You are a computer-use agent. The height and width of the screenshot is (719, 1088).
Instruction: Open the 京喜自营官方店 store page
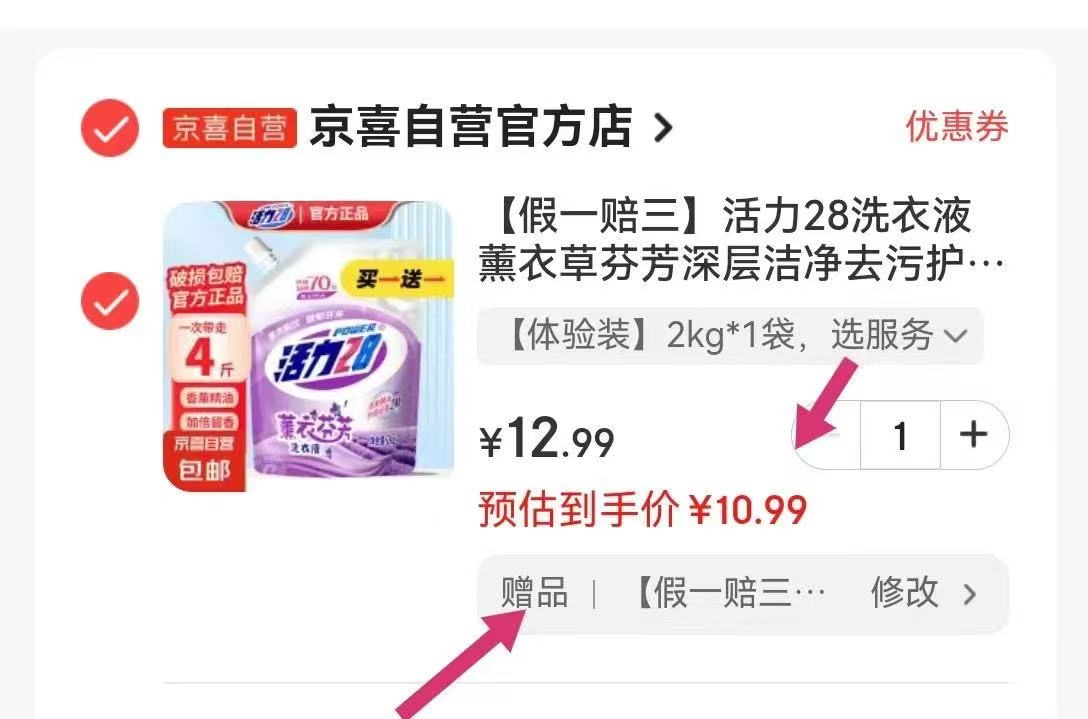[470, 127]
